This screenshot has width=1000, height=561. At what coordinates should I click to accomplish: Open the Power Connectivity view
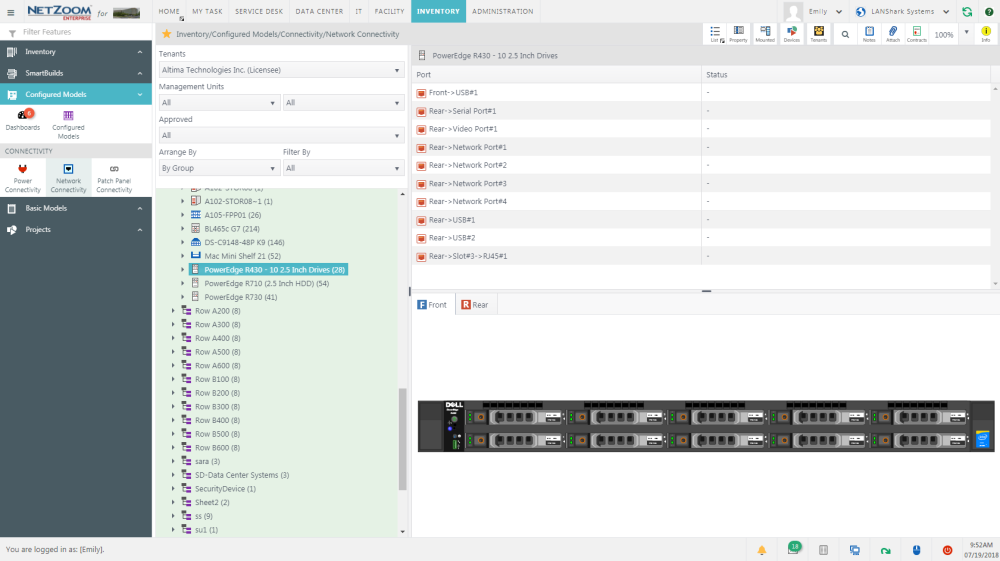click(22, 177)
